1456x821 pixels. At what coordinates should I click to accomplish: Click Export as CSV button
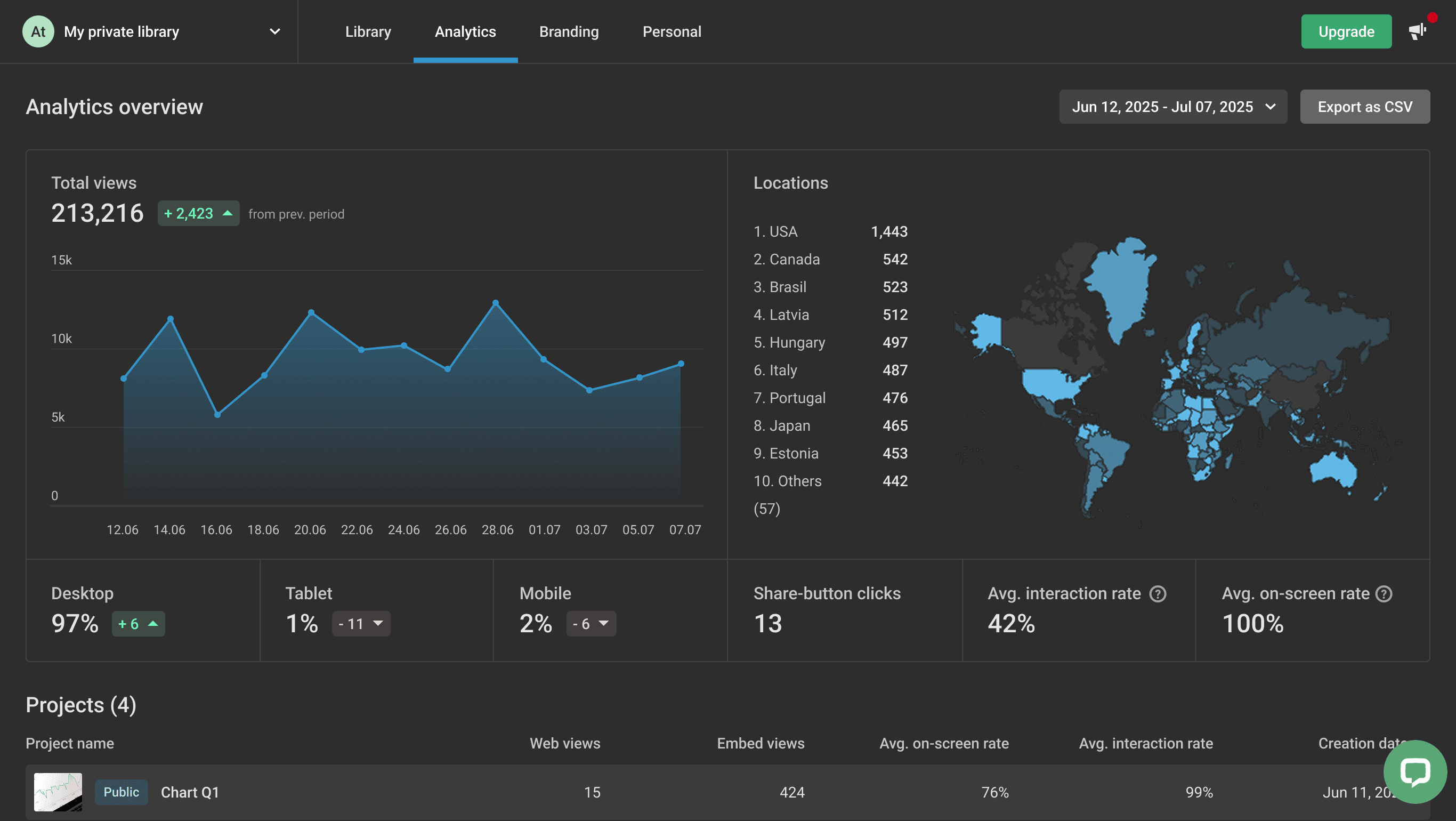pyautogui.click(x=1364, y=107)
